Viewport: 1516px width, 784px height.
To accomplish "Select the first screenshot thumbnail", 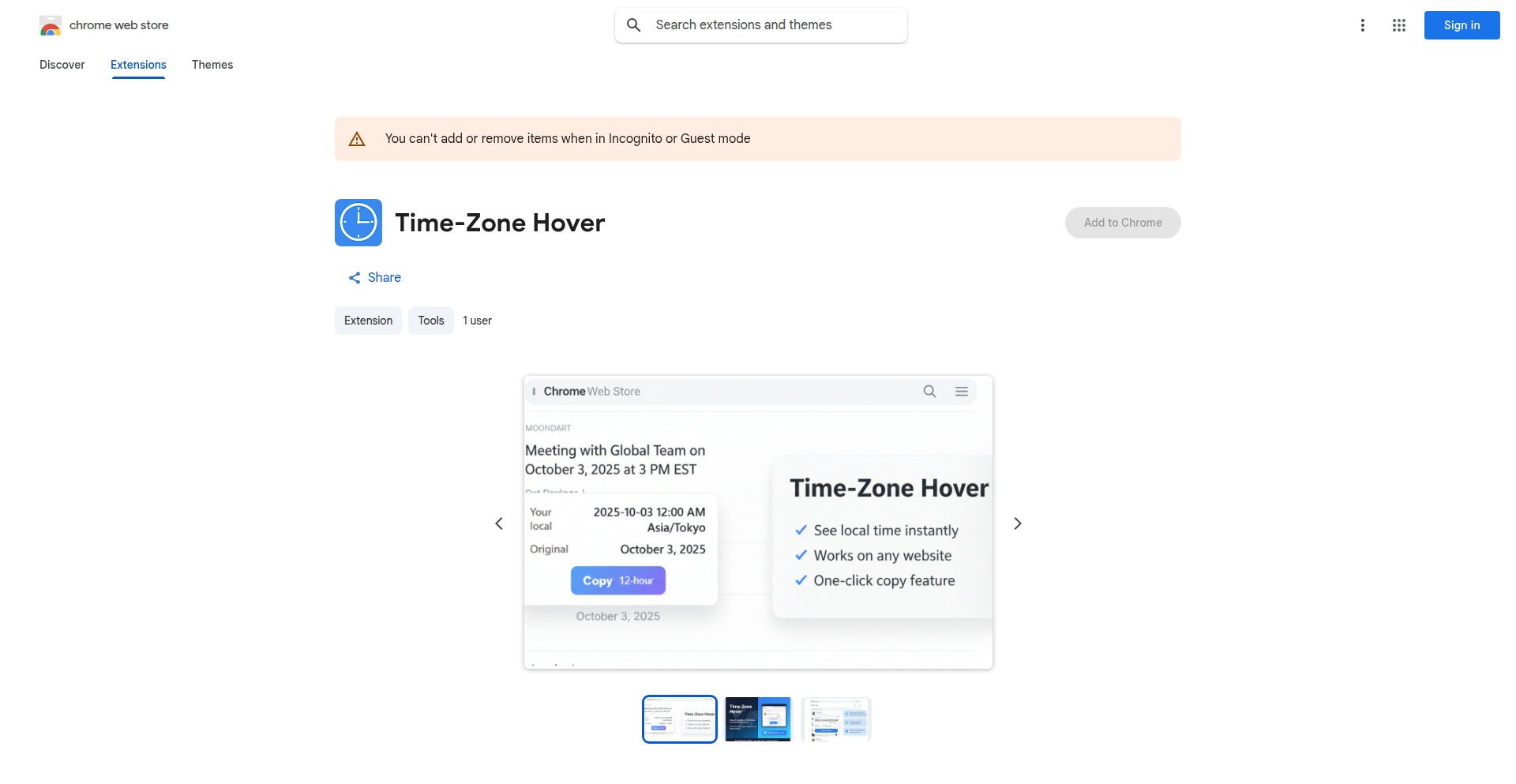I will 680,719.
